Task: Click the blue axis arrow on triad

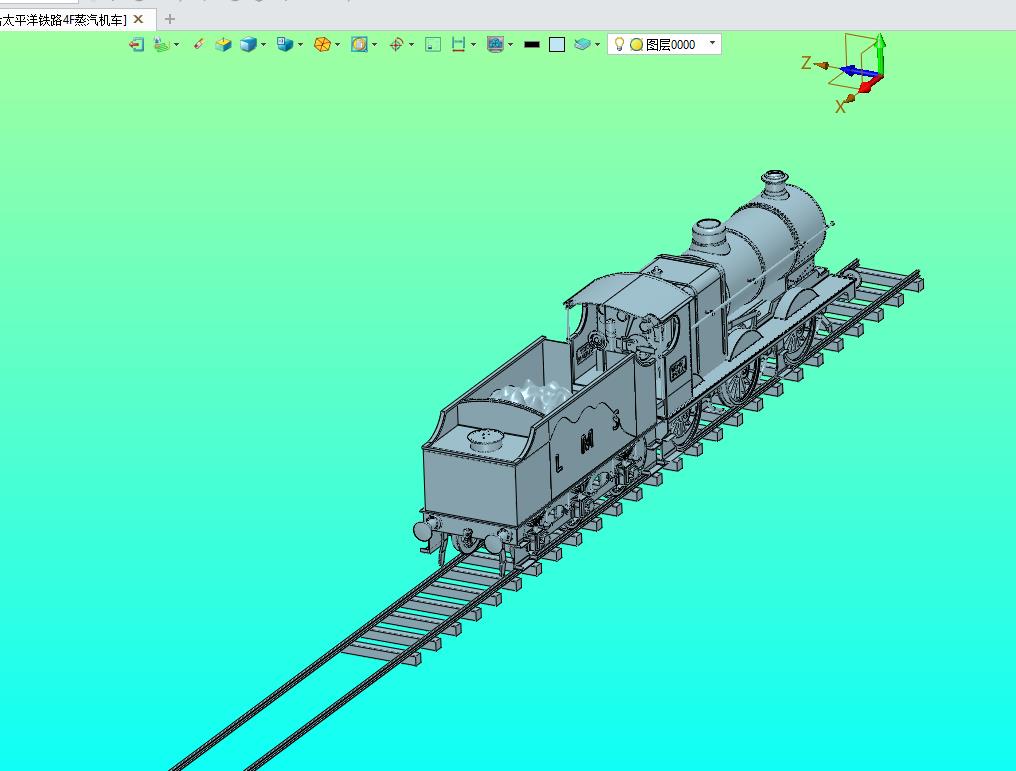Action: 857,71
